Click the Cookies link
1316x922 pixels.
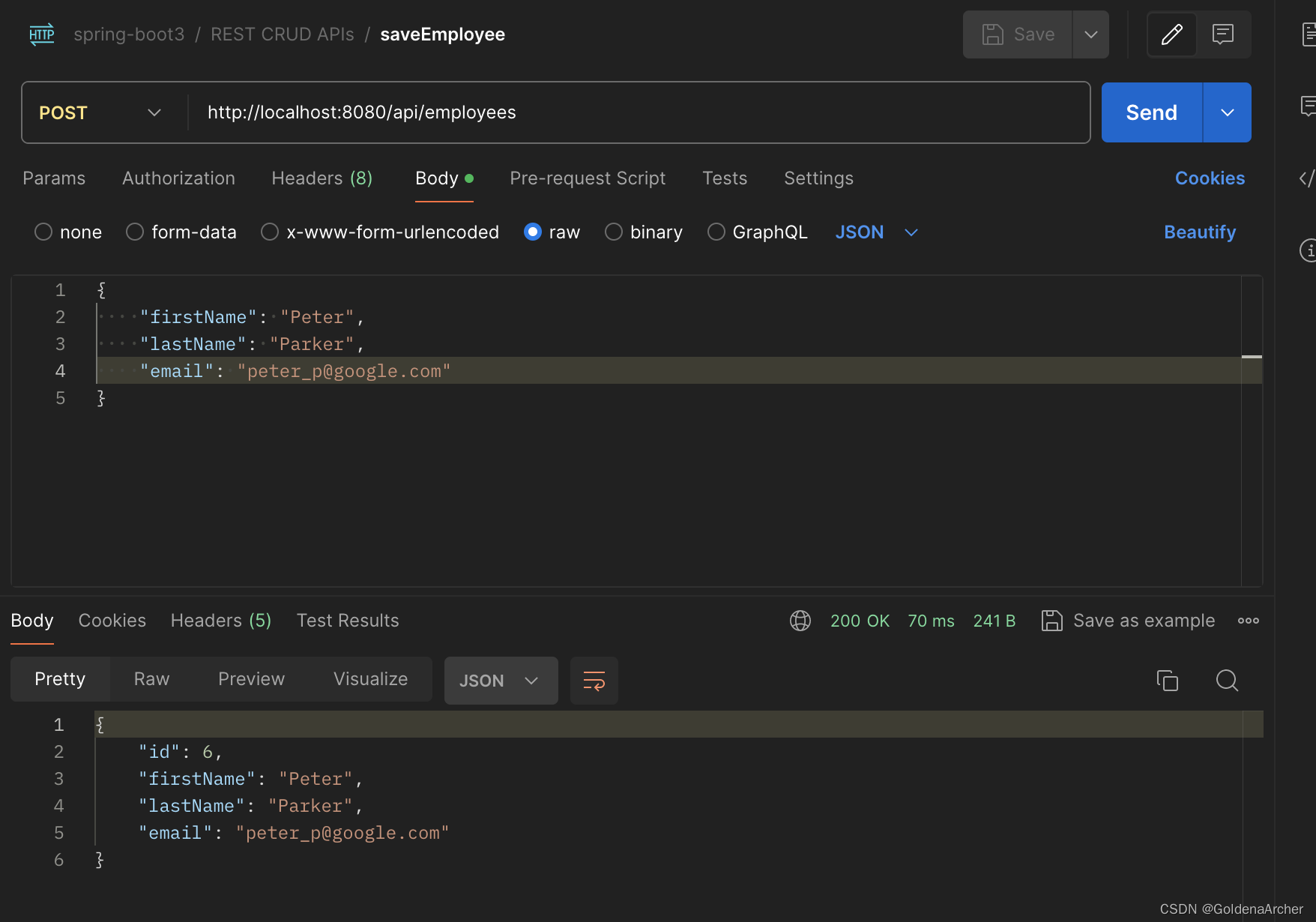point(1210,178)
